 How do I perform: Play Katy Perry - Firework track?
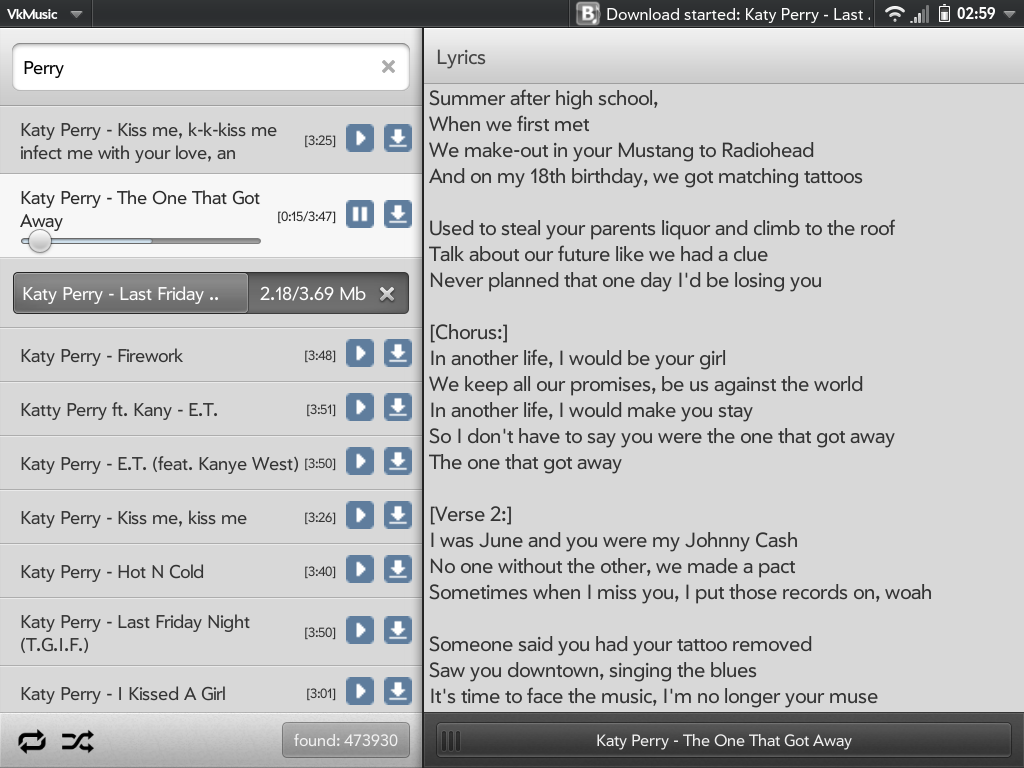click(360, 353)
